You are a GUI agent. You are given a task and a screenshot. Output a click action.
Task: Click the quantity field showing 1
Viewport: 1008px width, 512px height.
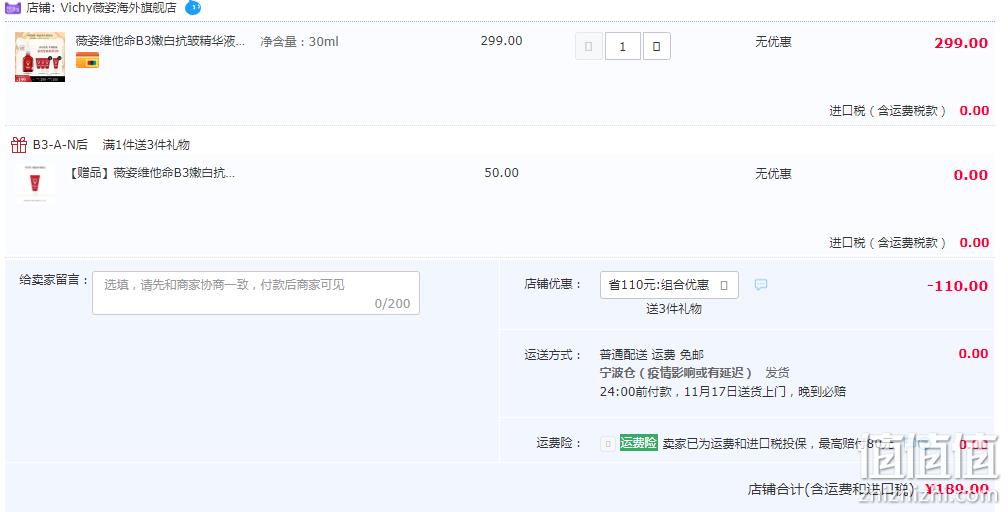click(622, 46)
